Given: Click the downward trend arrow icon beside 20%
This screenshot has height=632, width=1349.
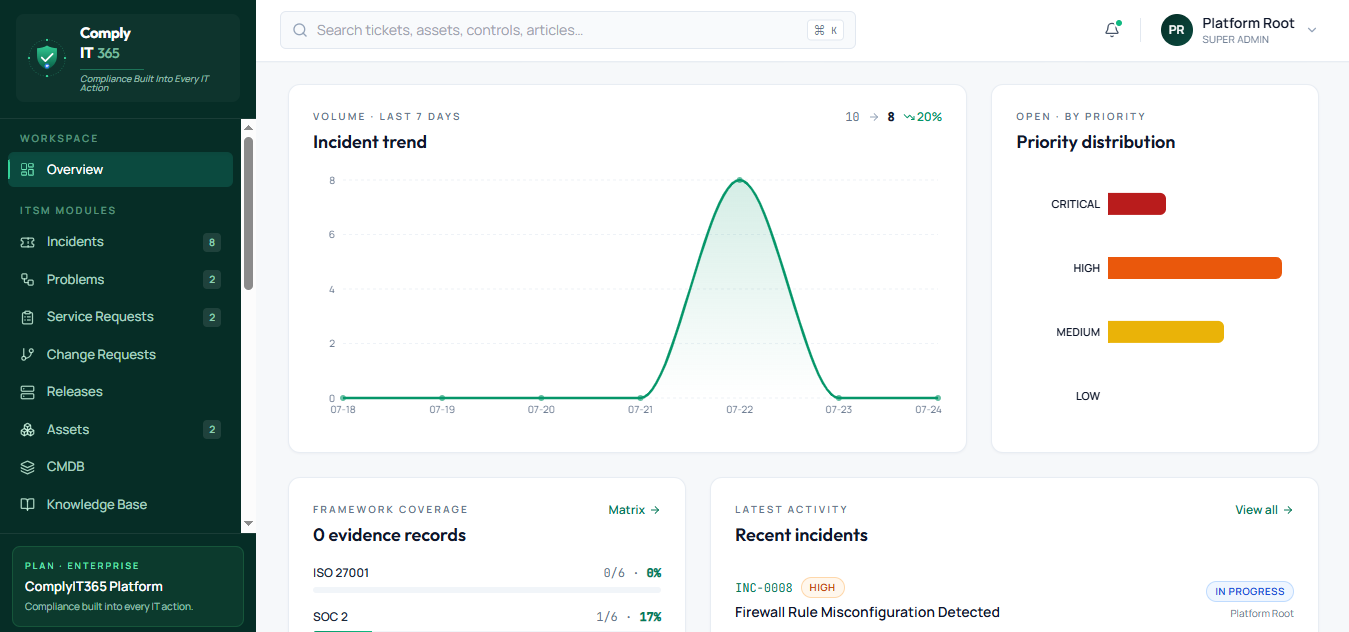Looking at the screenshot, I should click(909, 117).
